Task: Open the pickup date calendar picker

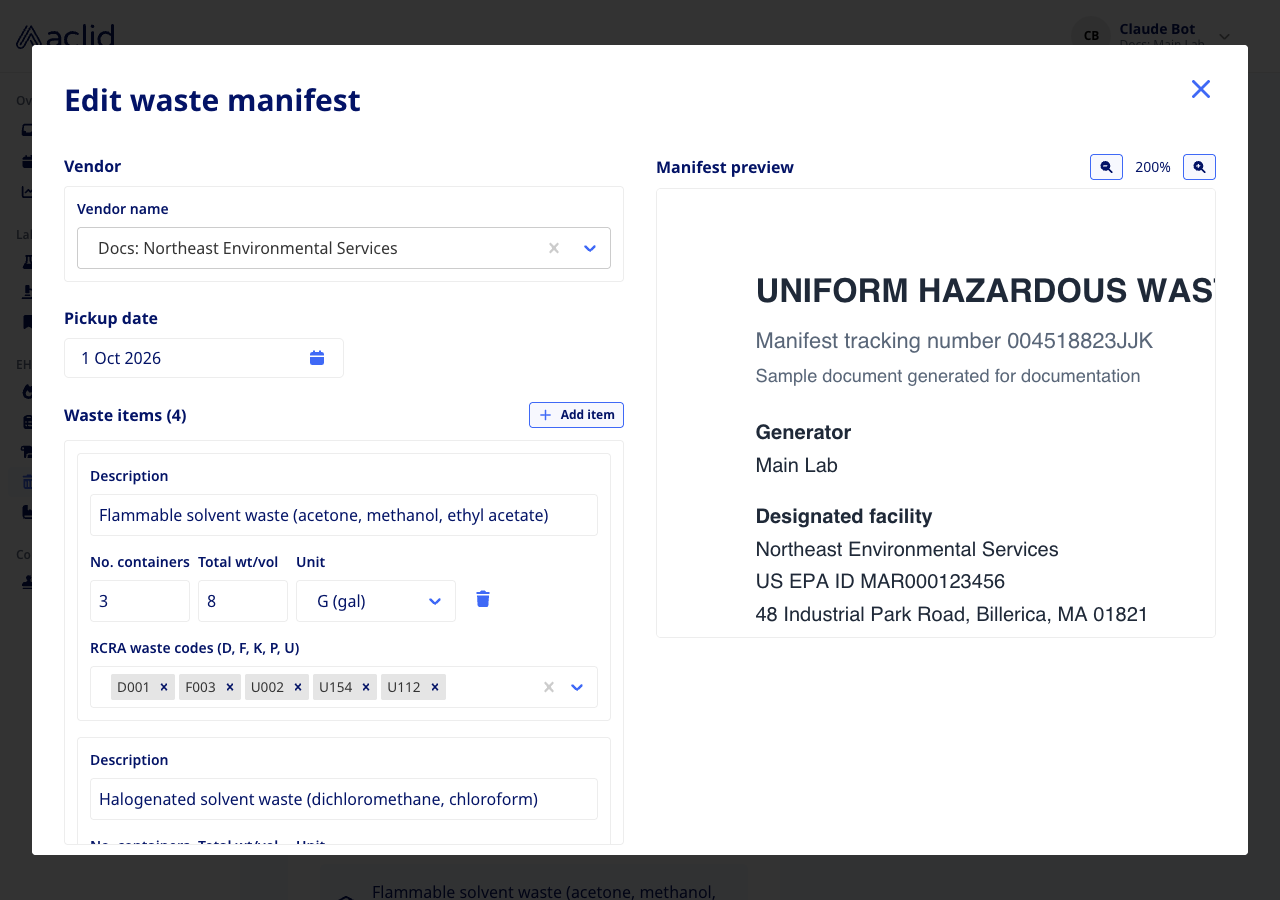Action: (317, 358)
